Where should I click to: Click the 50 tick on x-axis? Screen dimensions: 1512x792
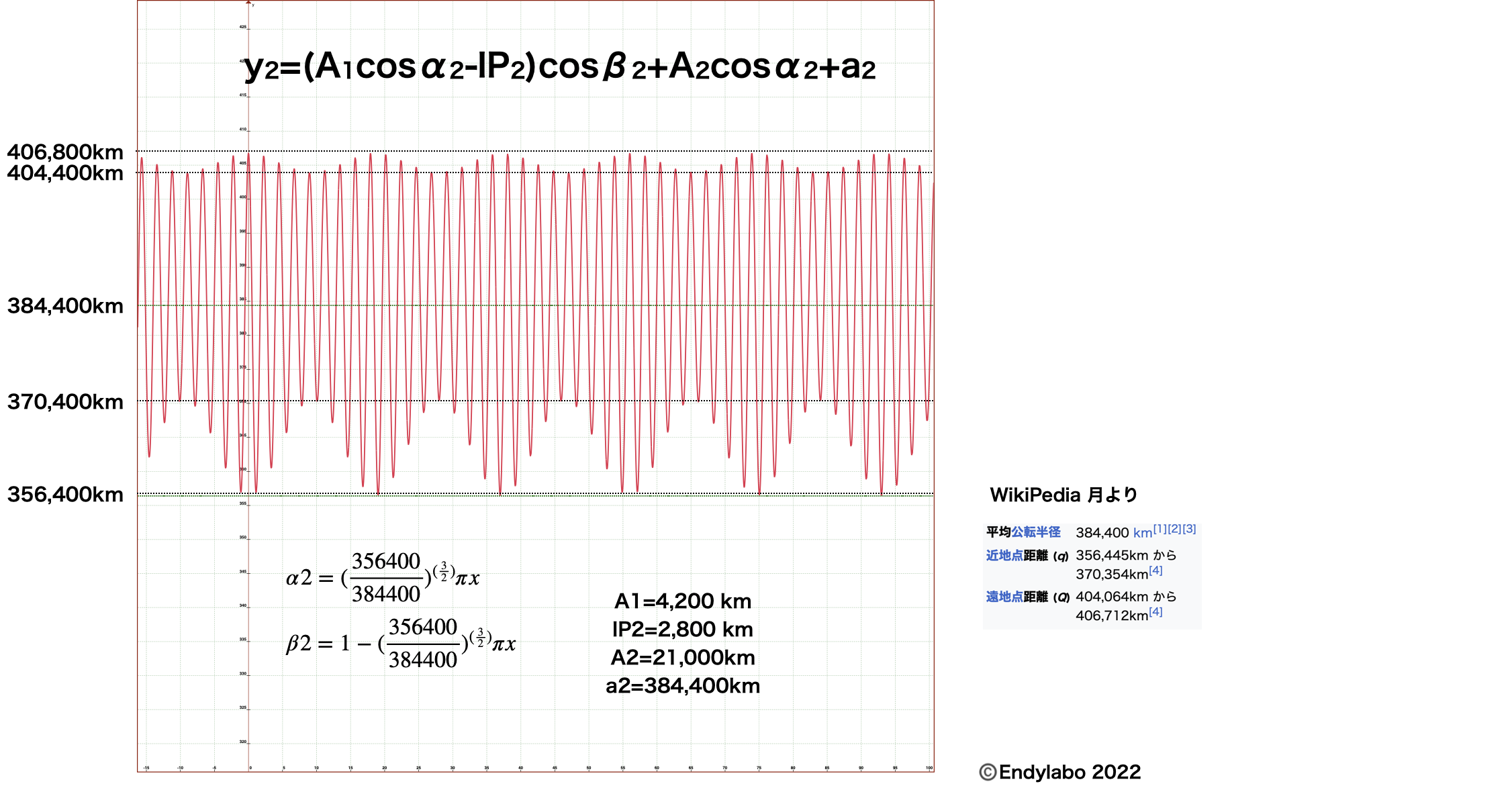coord(589,768)
